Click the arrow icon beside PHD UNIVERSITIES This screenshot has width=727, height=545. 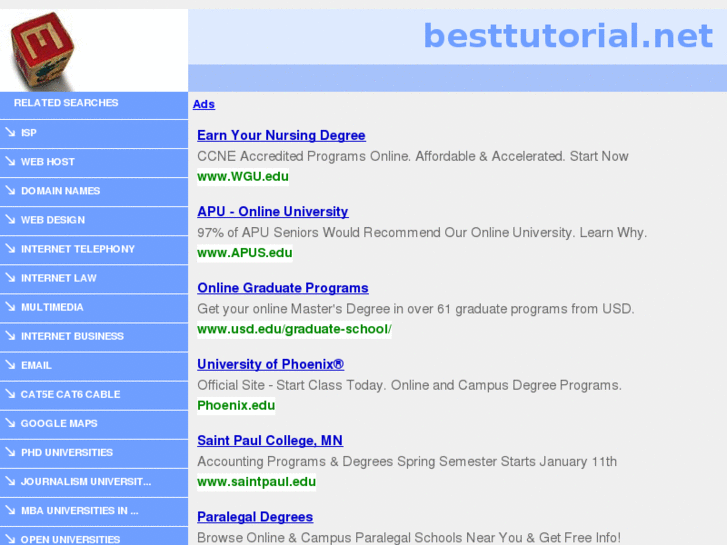(x=11, y=452)
